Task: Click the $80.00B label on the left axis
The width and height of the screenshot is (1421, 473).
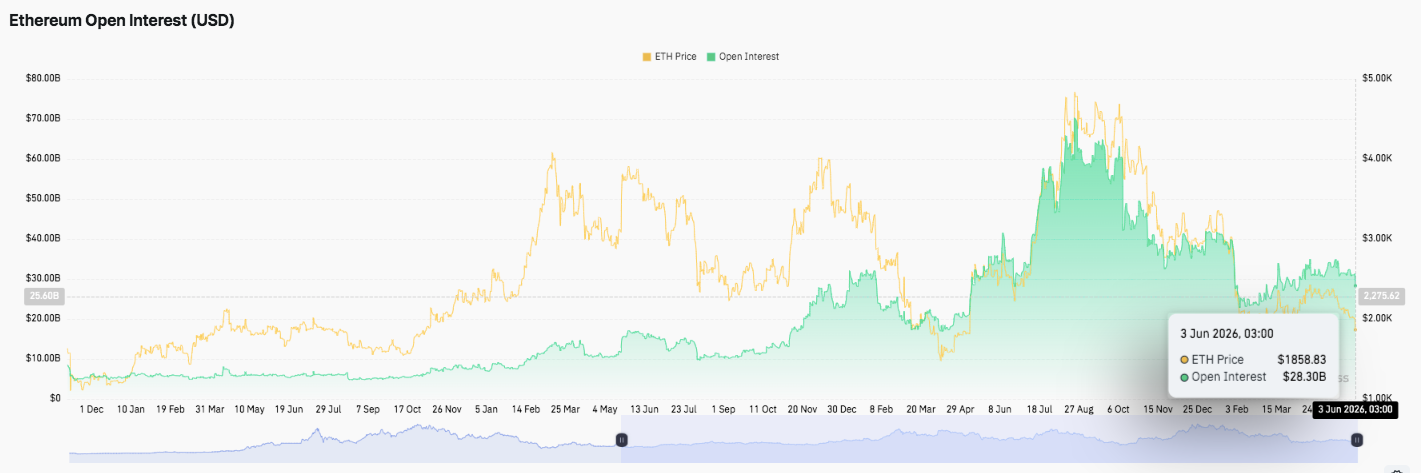Action: tap(42, 78)
